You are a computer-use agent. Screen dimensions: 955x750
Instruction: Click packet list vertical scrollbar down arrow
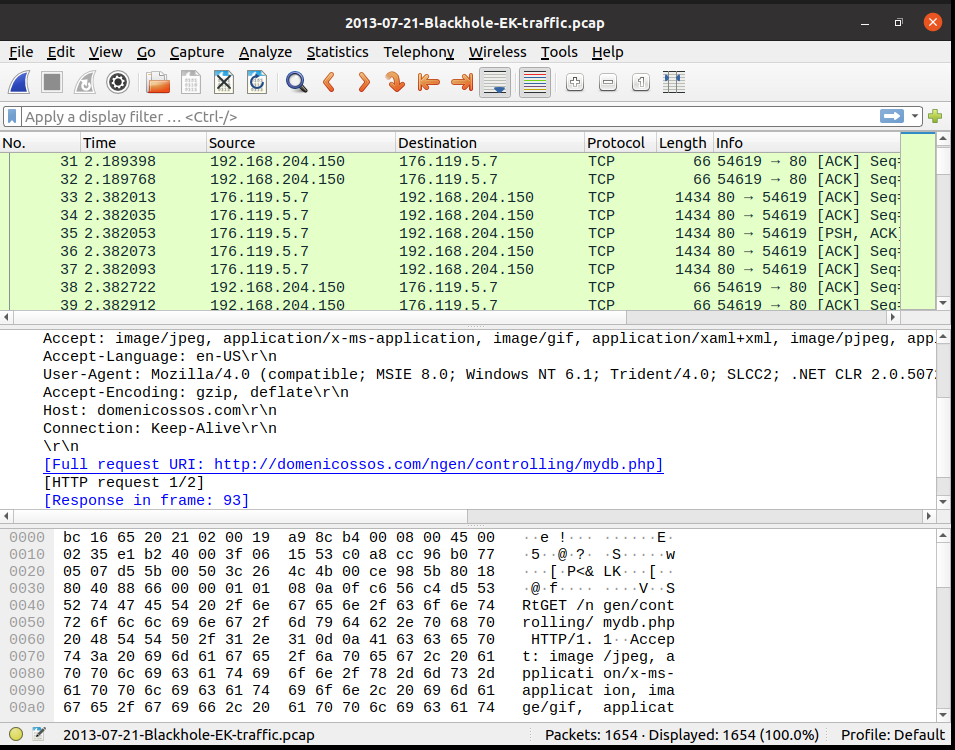coord(943,303)
